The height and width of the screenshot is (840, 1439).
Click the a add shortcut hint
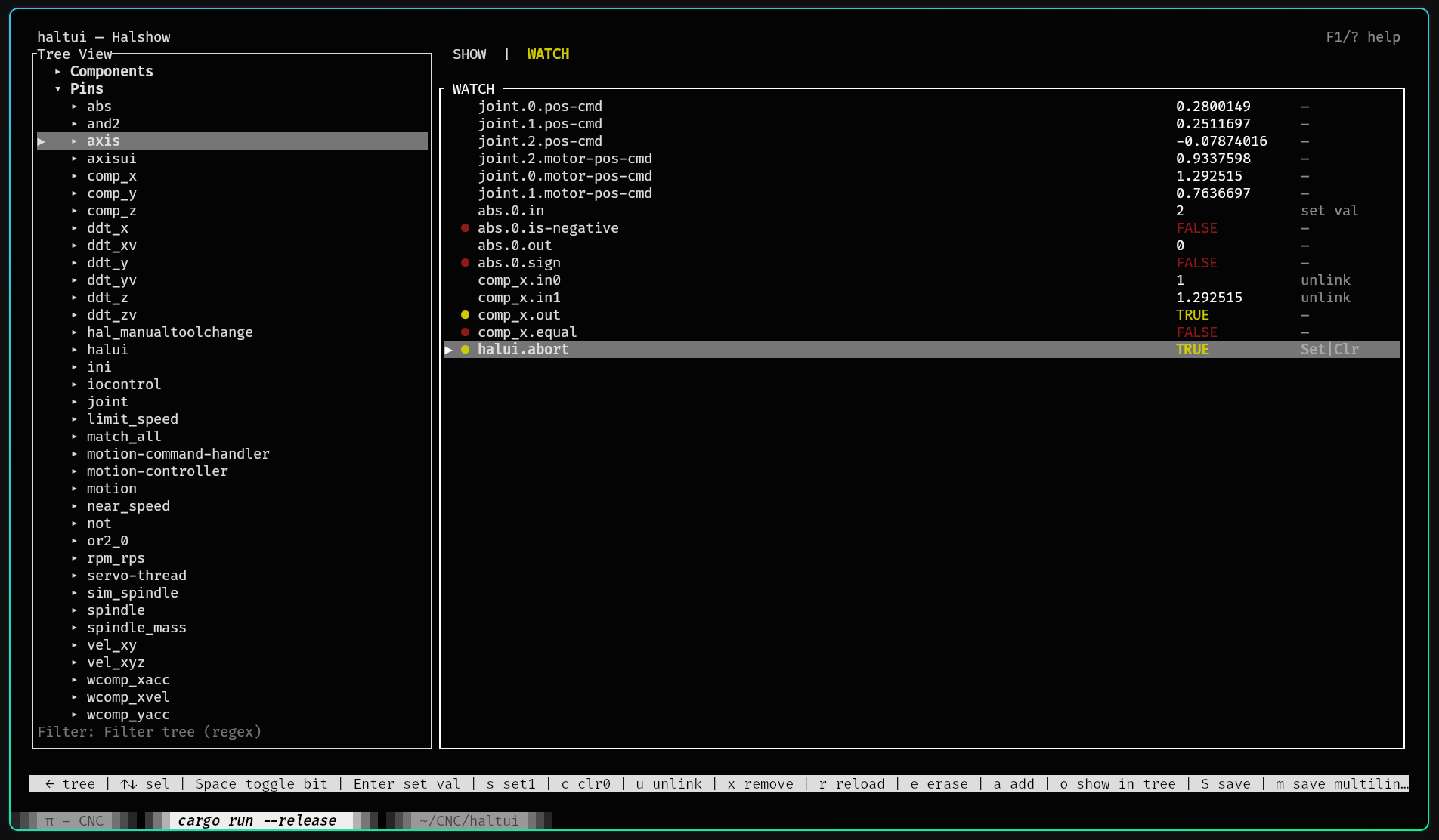pos(1014,784)
